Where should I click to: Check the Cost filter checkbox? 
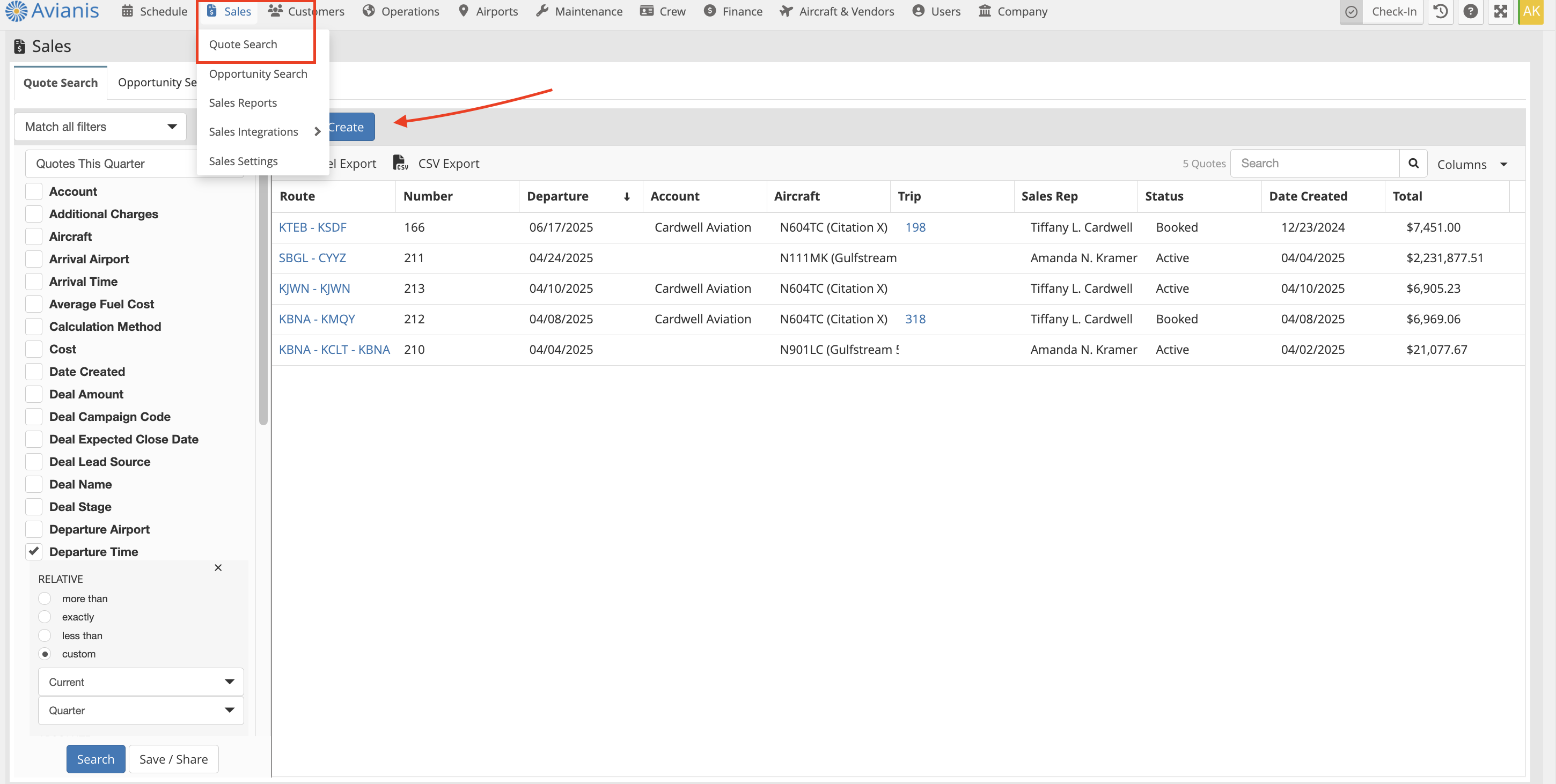point(34,349)
